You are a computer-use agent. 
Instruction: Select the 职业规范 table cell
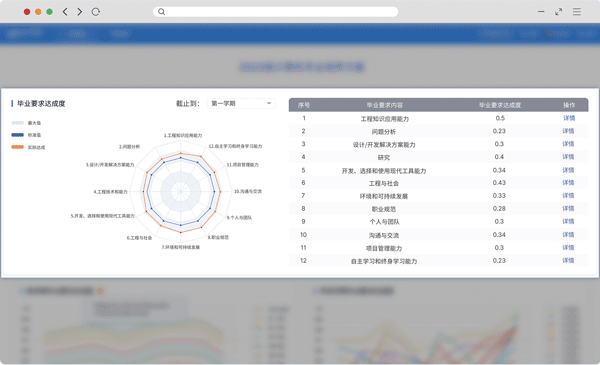(x=384, y=209)
